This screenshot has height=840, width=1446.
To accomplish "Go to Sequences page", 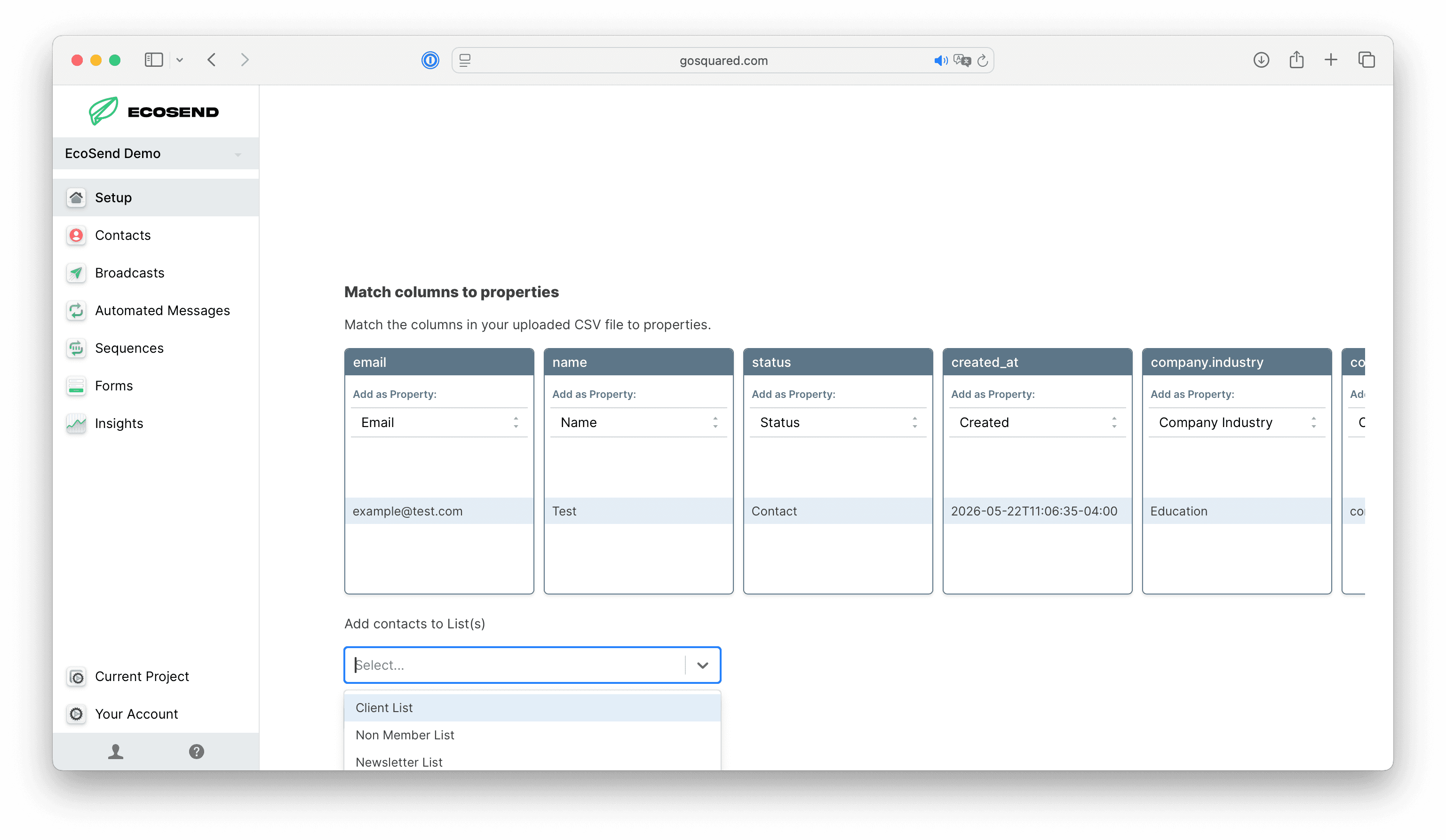I will pyautogui.click(x=156, y=349).
